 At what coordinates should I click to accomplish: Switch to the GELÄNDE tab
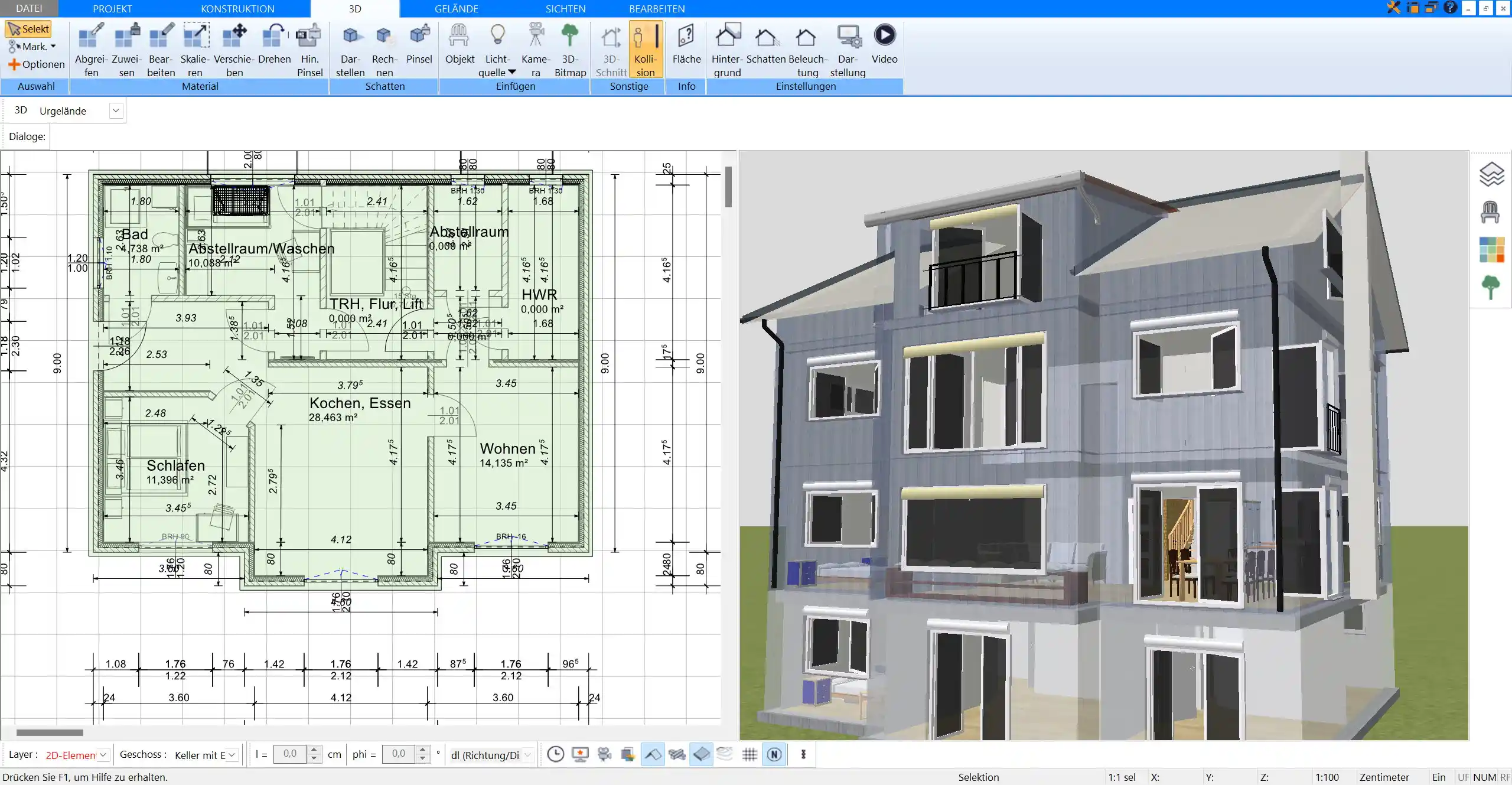457,8
